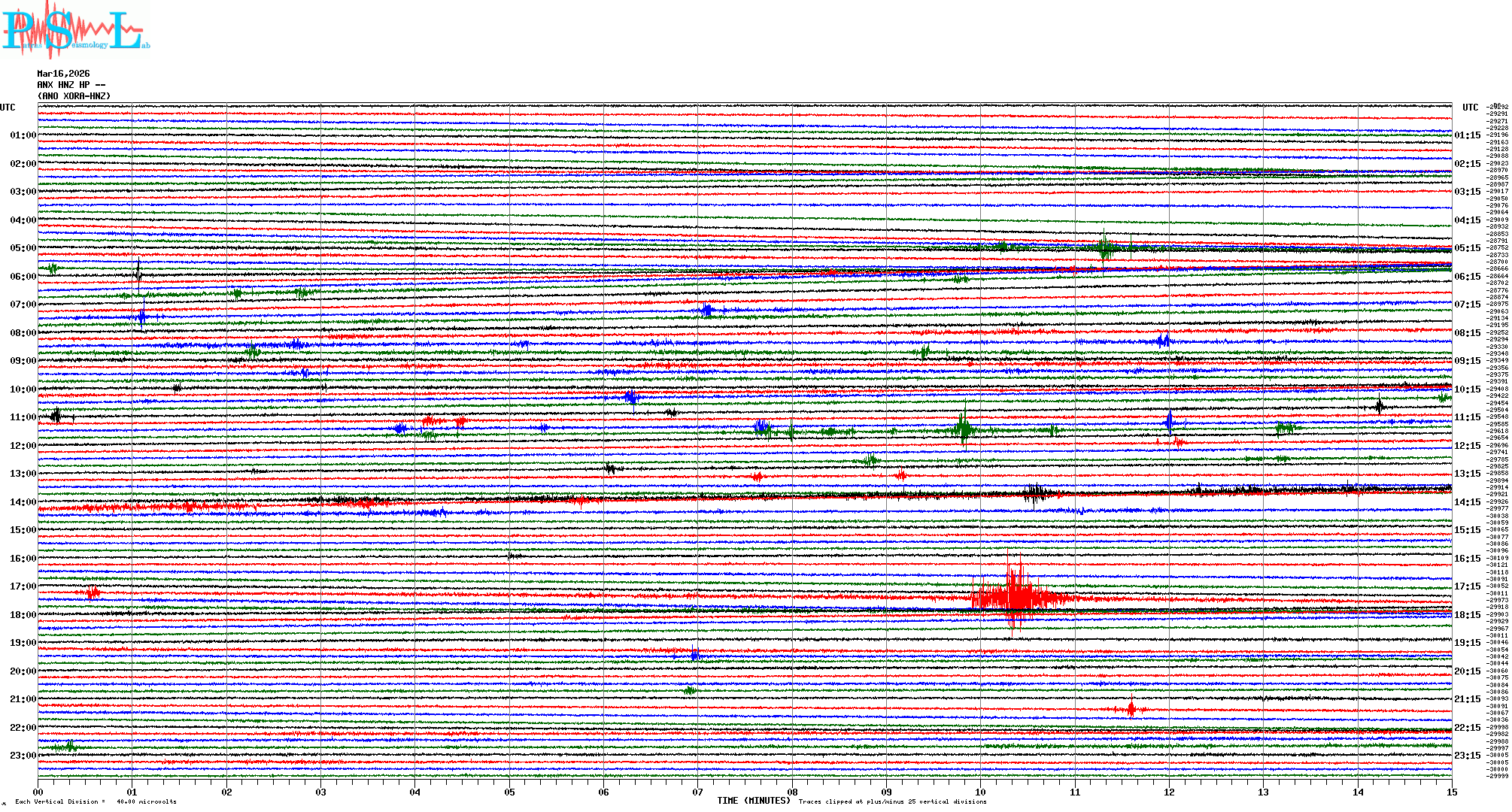Click the PSL Seismology Lab logo

point(75,30)
